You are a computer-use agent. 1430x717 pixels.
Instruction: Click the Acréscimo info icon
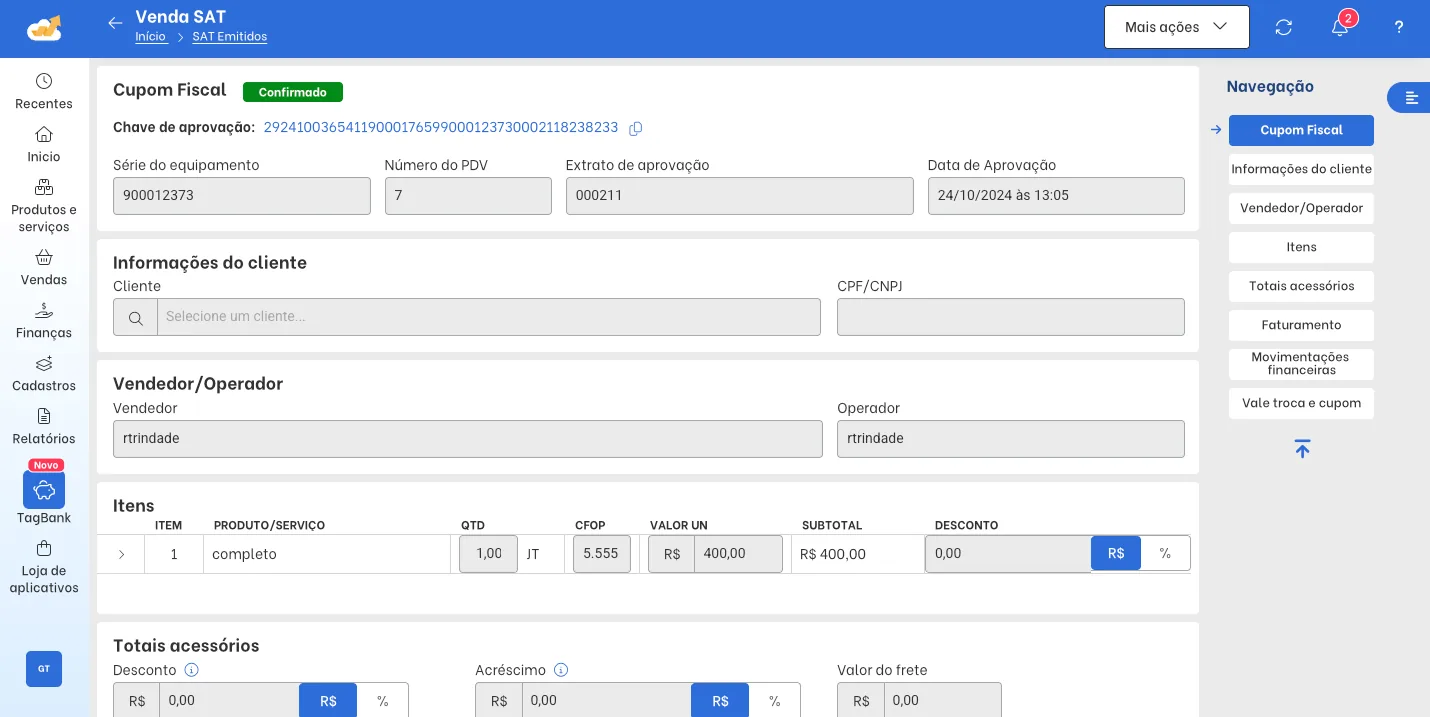point(561,670)
